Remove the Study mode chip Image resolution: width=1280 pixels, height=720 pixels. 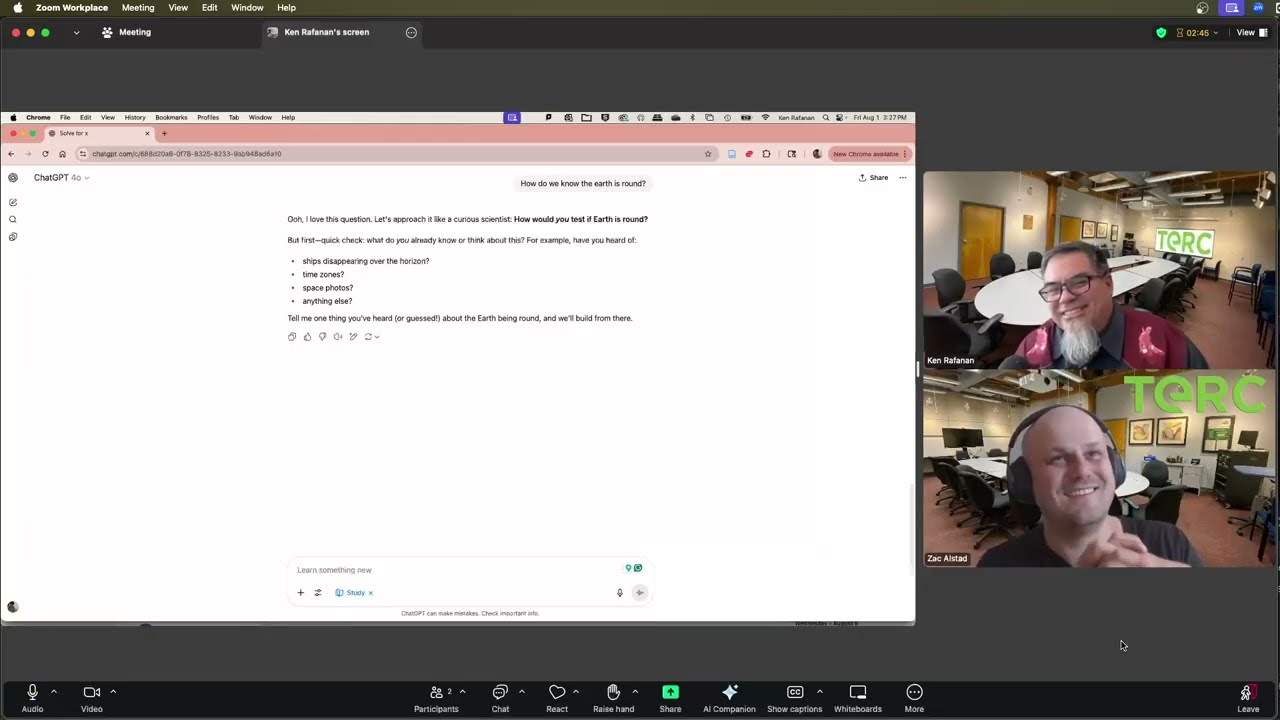370,593
